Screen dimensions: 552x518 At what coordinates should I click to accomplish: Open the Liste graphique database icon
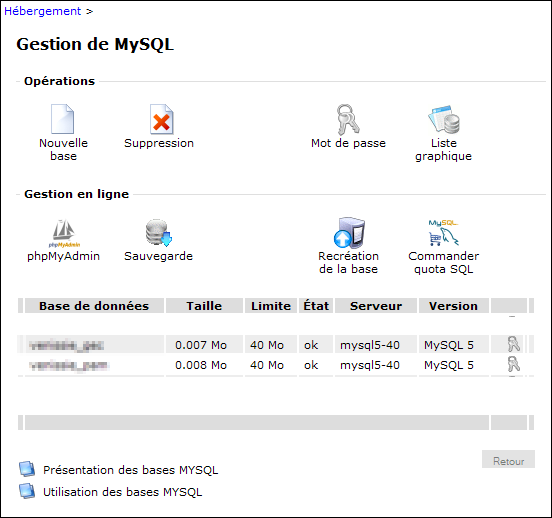[444, 119]
